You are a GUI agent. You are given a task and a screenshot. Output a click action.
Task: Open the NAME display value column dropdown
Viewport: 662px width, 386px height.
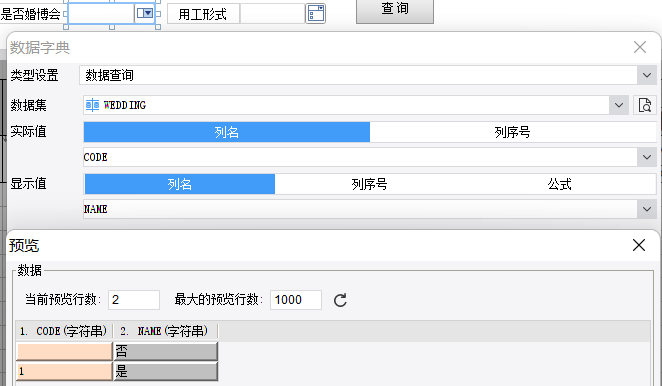pos(647,209)
